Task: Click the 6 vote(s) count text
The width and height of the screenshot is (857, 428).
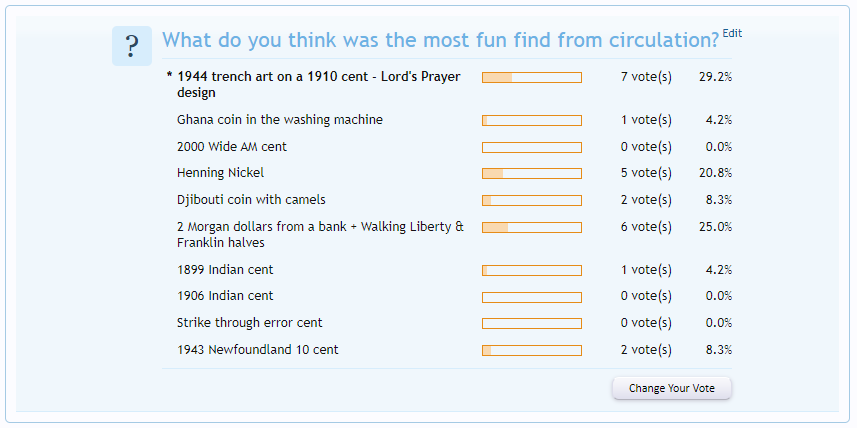Action: 646,227
